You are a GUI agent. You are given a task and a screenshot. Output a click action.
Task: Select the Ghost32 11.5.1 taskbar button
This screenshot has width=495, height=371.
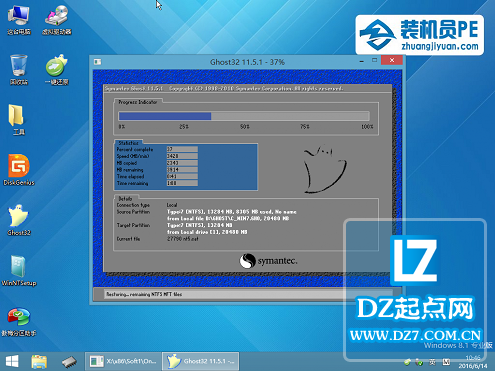pos(200,361)
